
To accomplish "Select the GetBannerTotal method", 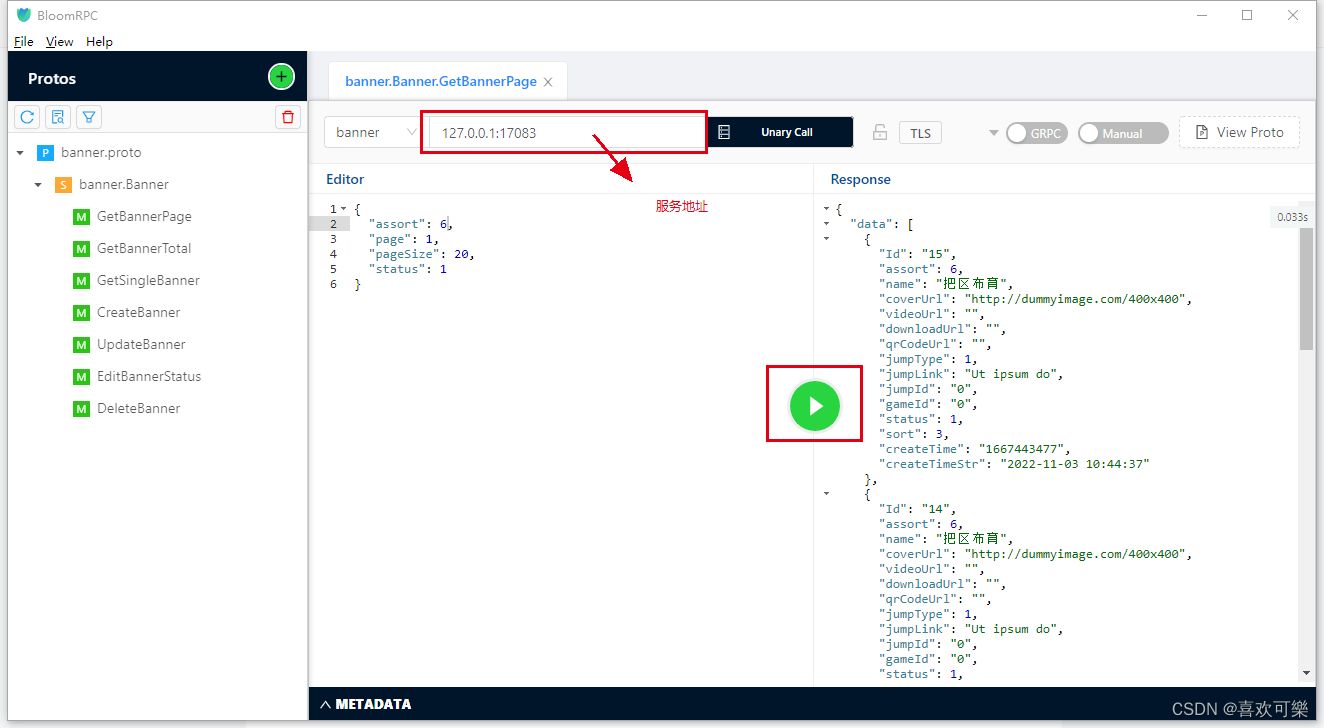I will (144, 249).
